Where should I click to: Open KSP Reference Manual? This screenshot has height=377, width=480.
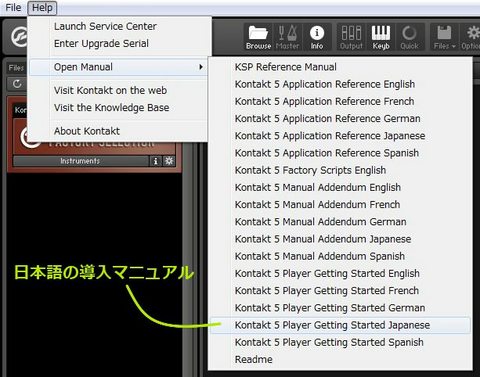click(x=340, y=67)
